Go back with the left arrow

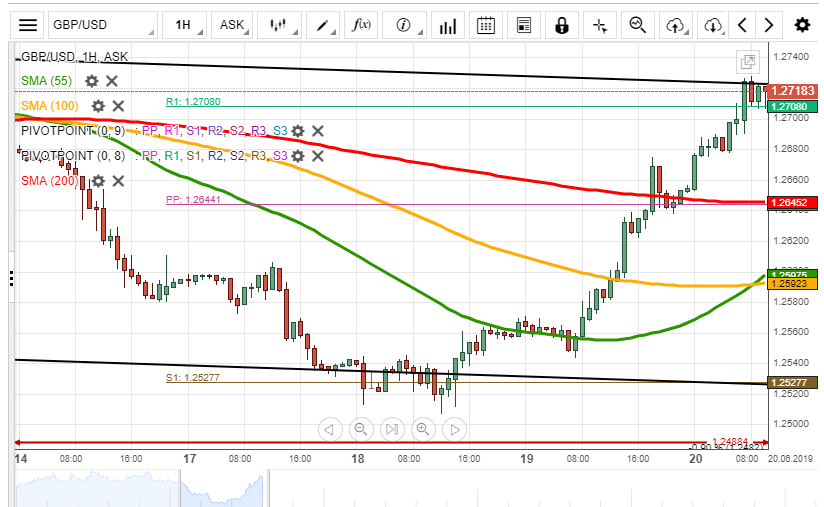pos(743,25)
